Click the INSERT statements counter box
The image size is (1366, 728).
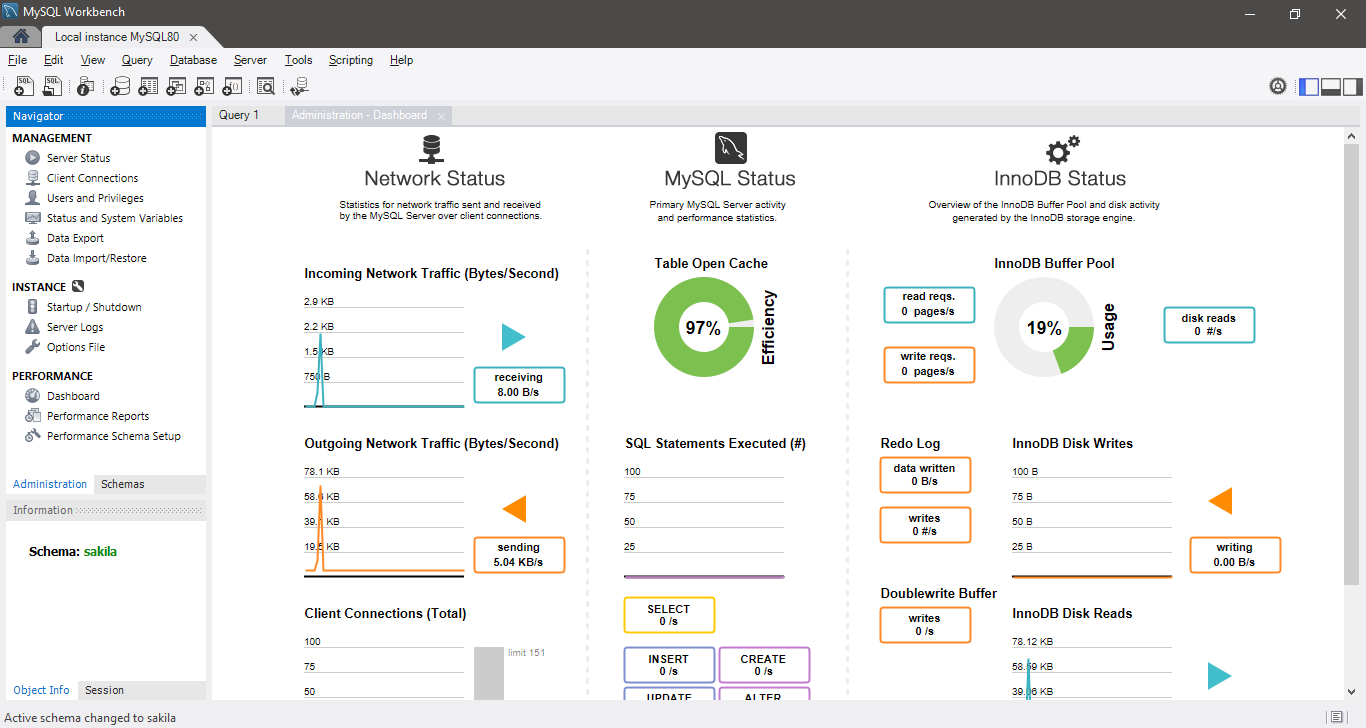(669, 665)
